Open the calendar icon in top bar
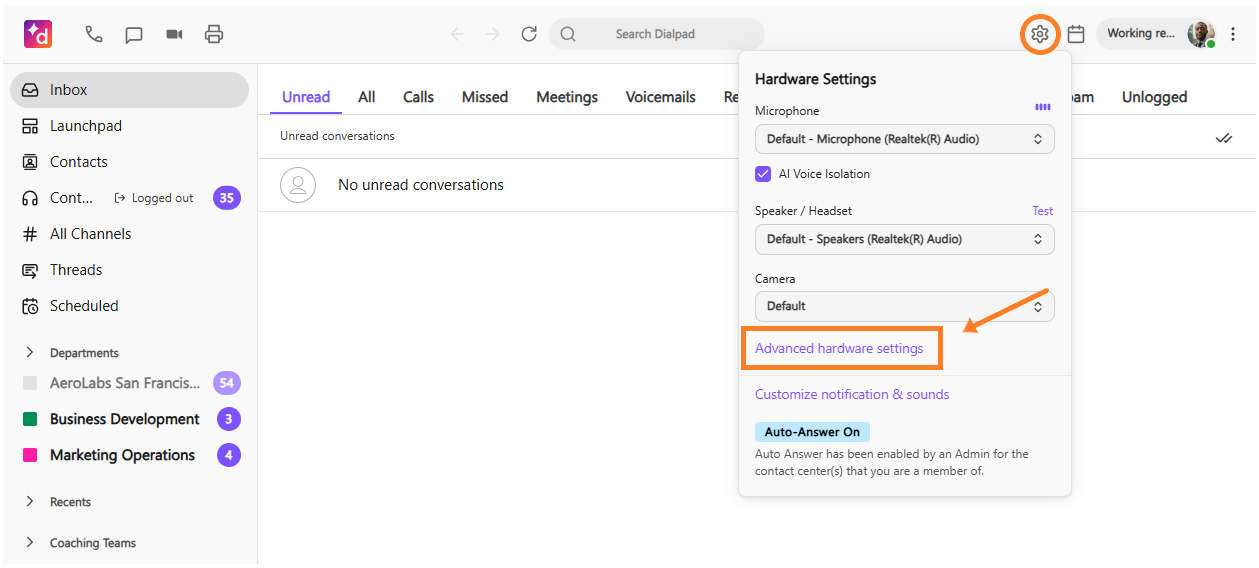 click(x=1076, y=34)
